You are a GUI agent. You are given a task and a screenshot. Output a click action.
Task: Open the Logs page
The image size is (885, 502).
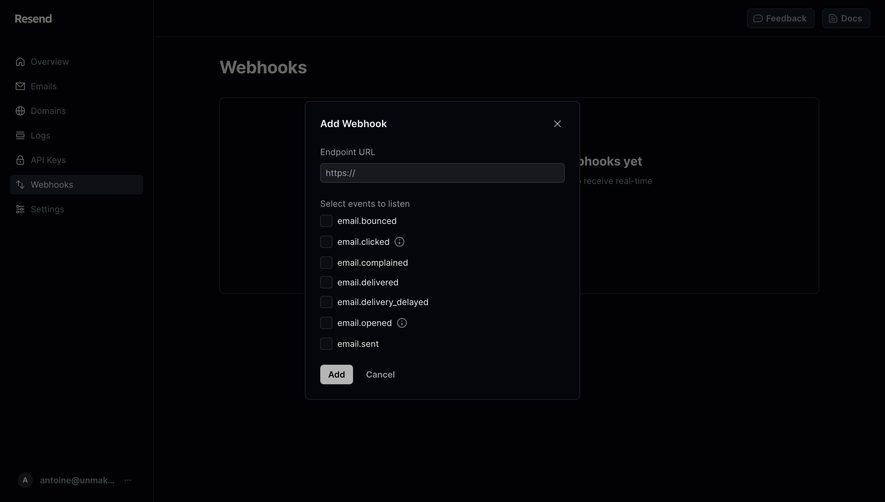[76, 136]
